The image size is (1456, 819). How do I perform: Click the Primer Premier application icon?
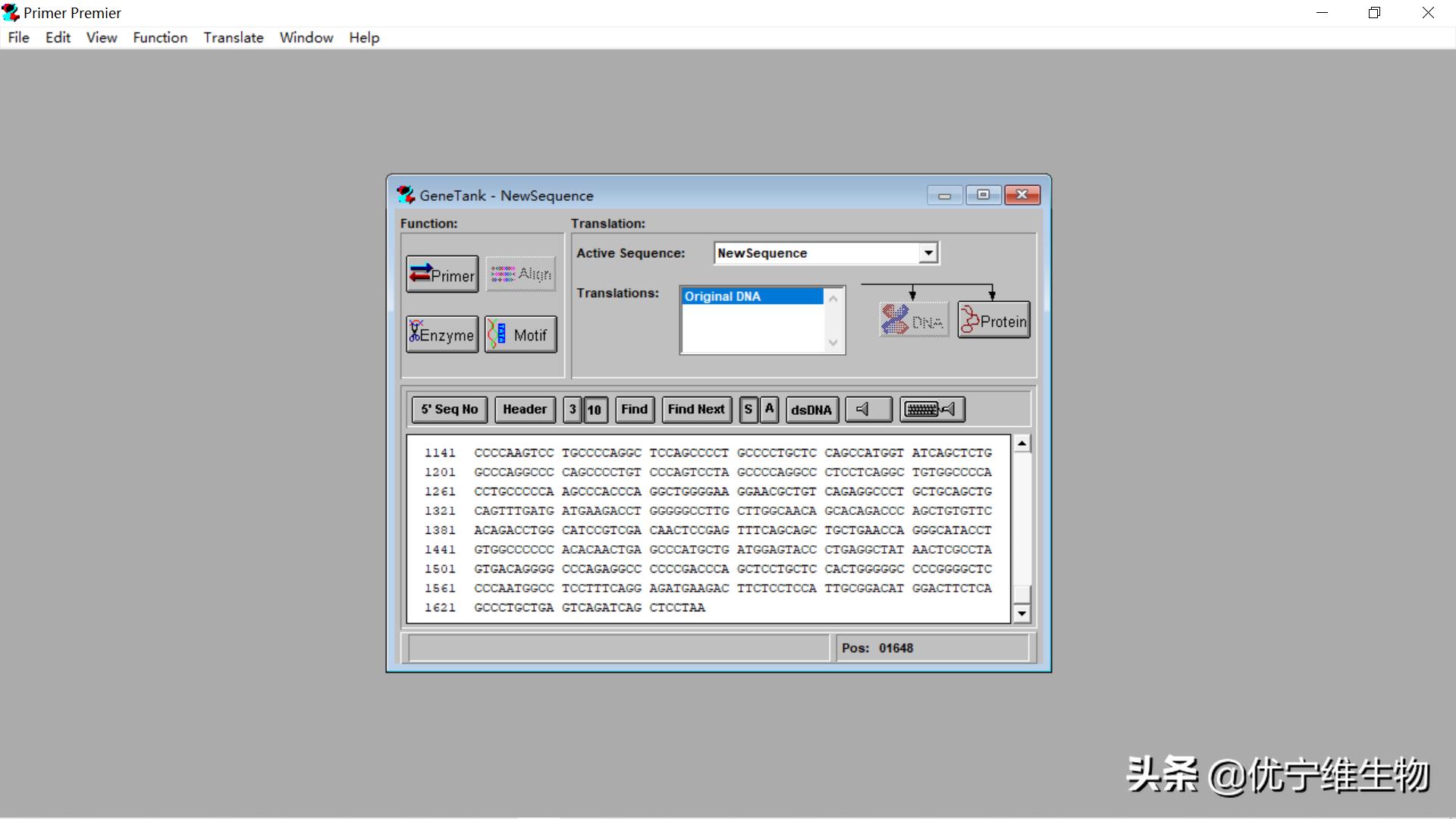tap(11, 13)
